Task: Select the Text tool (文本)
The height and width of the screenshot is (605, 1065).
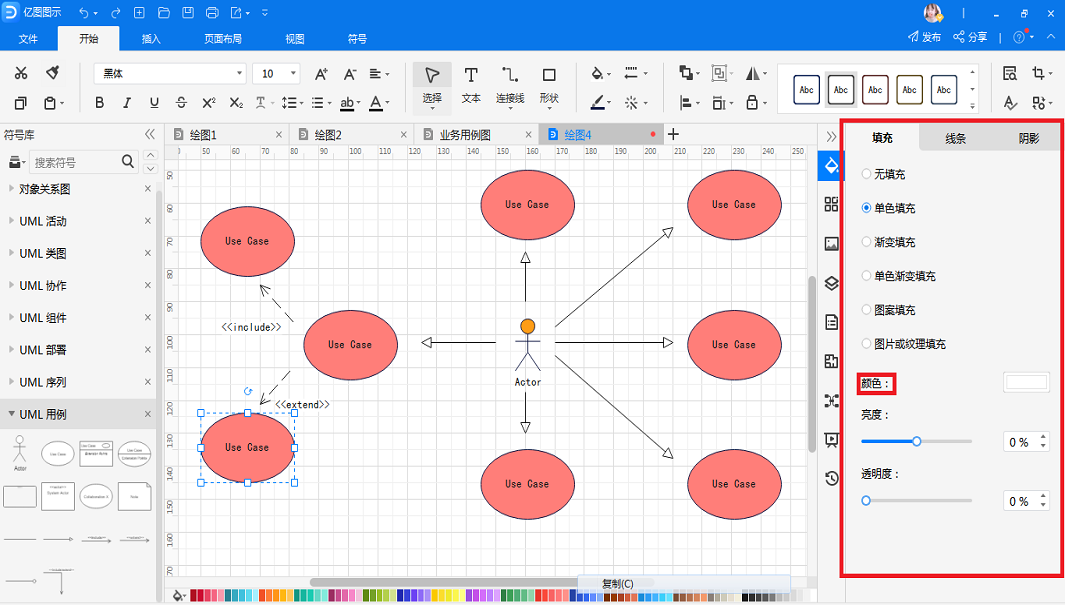Action: point(471,84)
